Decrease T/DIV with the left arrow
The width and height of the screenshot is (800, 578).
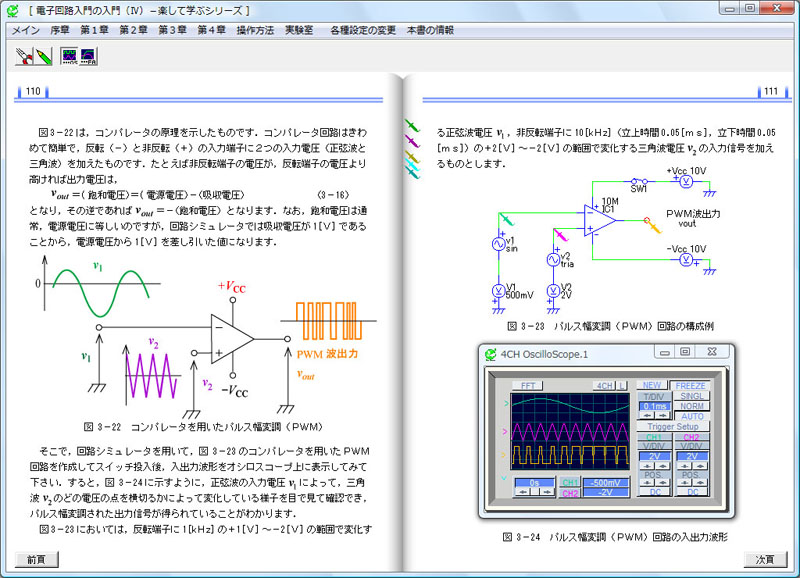click(646, 415)
